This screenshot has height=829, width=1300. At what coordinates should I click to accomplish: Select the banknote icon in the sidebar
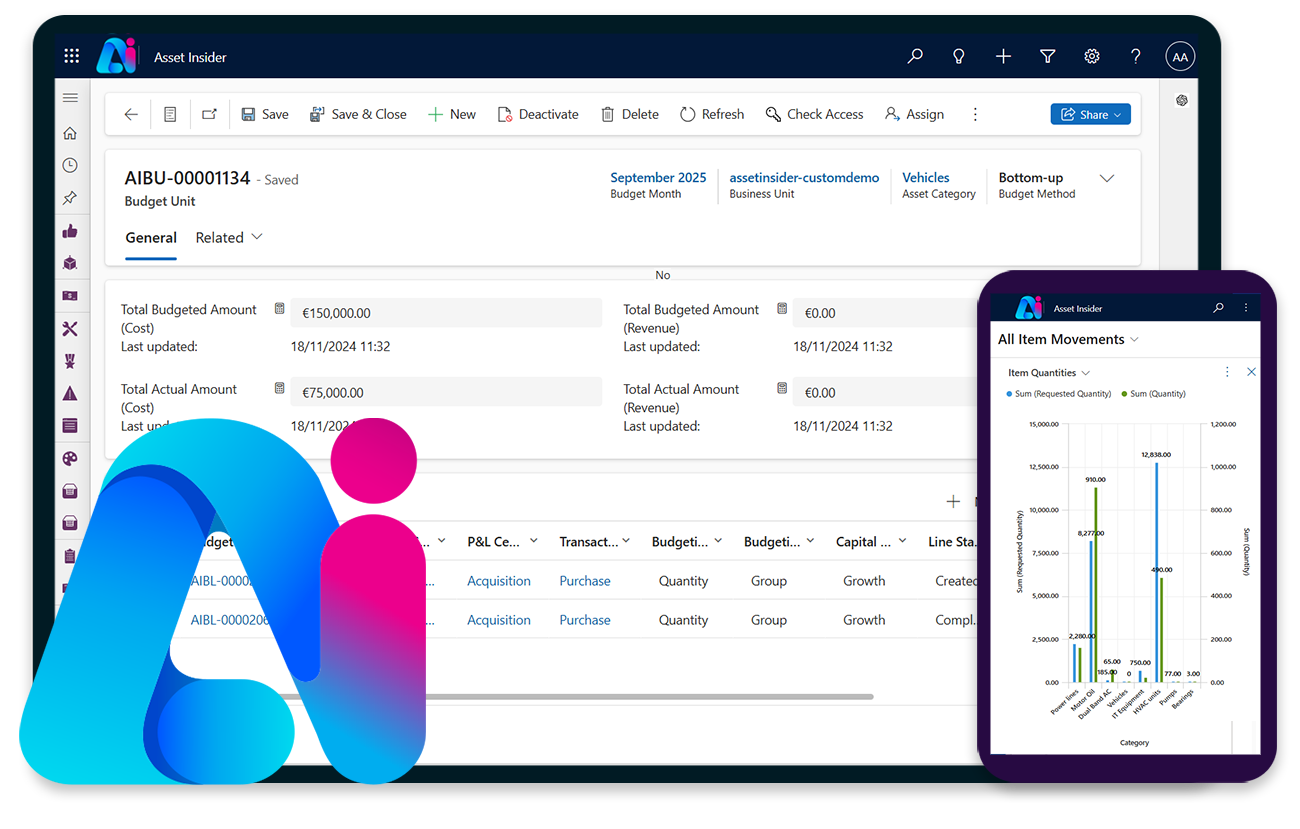[70, 296]
